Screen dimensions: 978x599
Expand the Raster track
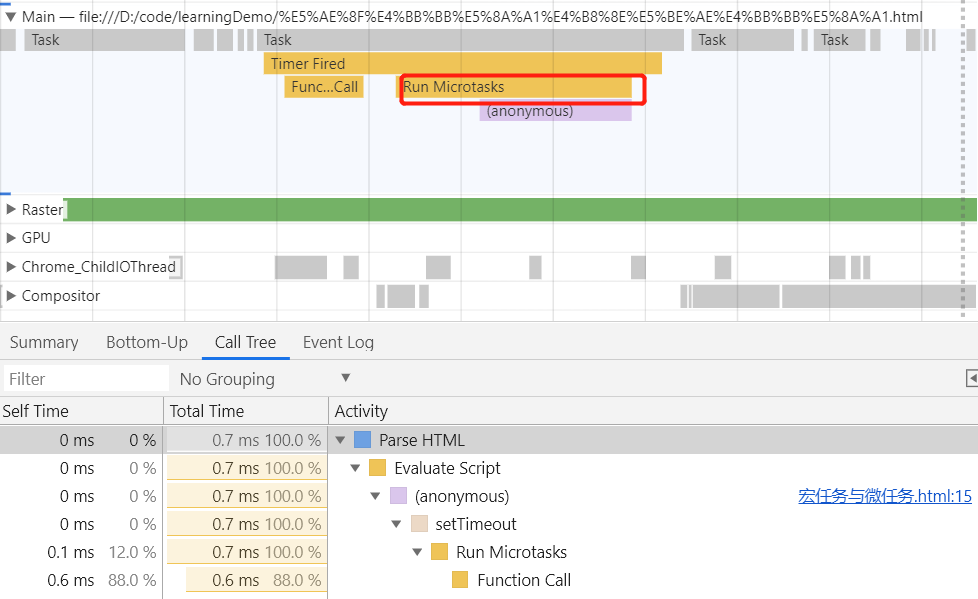[11, 210]
